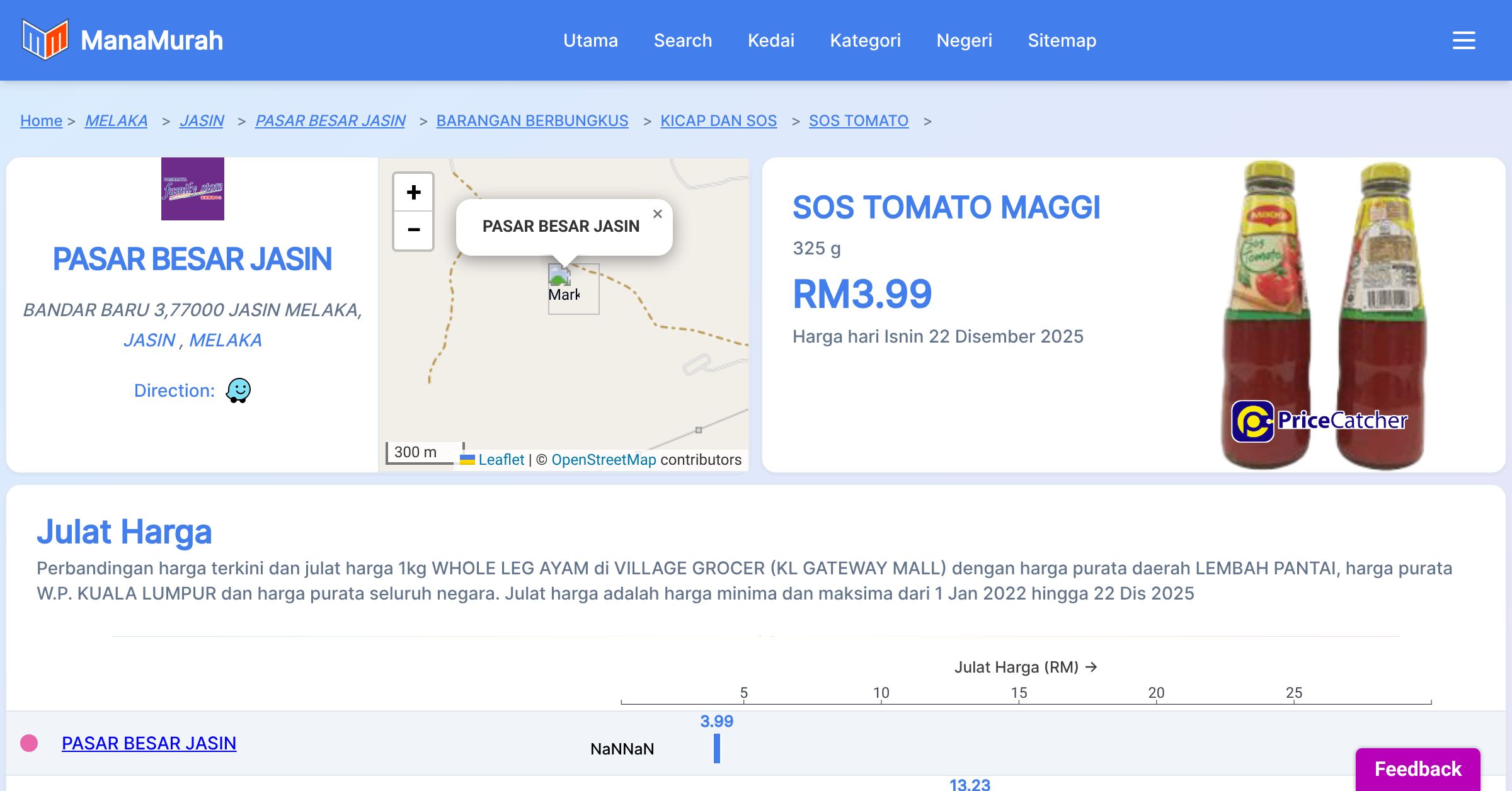Click PASAR BESAR JASIN link in price chart
1512x791 pixels.
149,743
